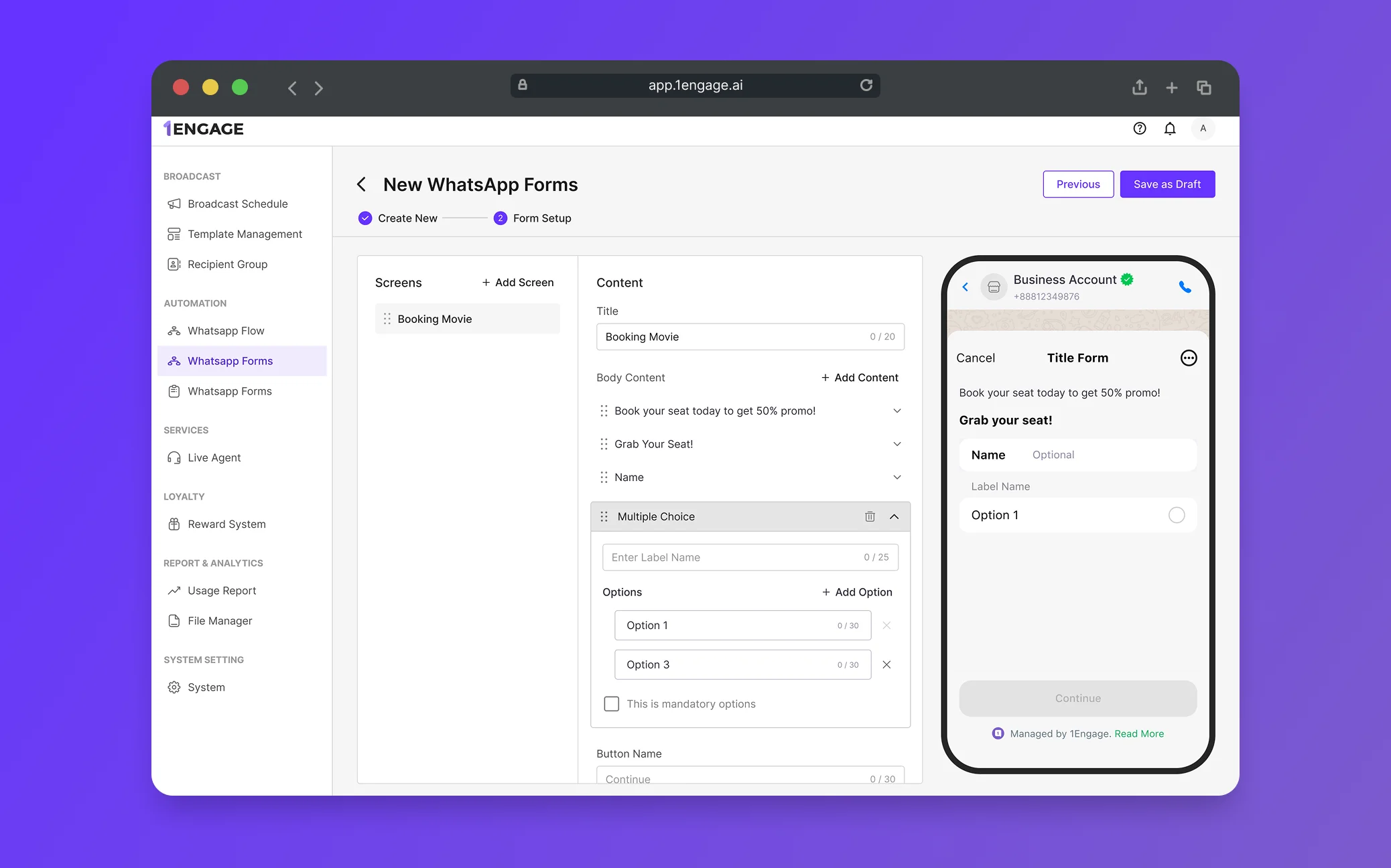Click drag handle beside Multiple Choice
1391x868 pixels.
(x=604, y=516)
